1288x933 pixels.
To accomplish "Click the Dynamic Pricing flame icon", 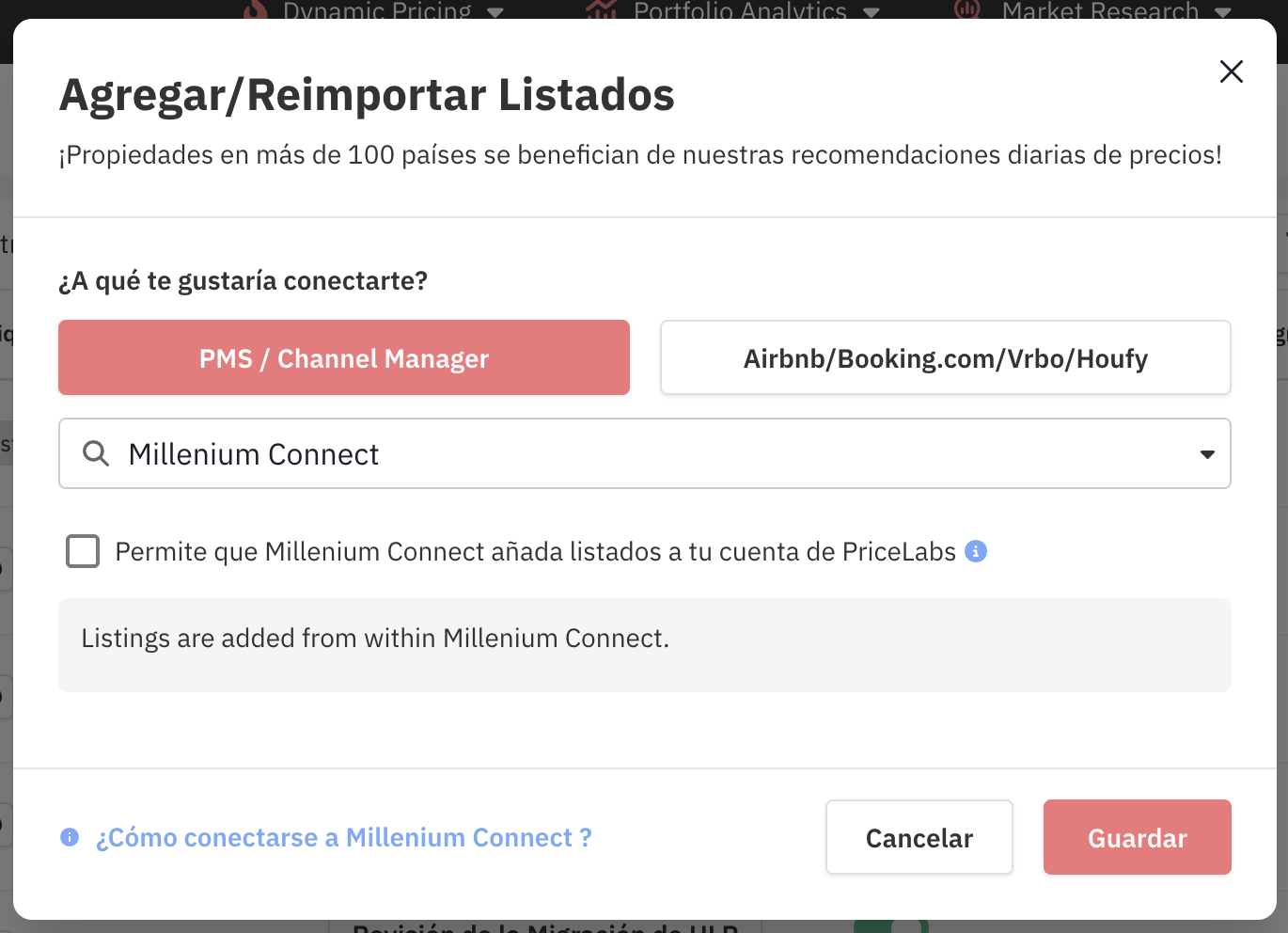I will click(255, 10).
